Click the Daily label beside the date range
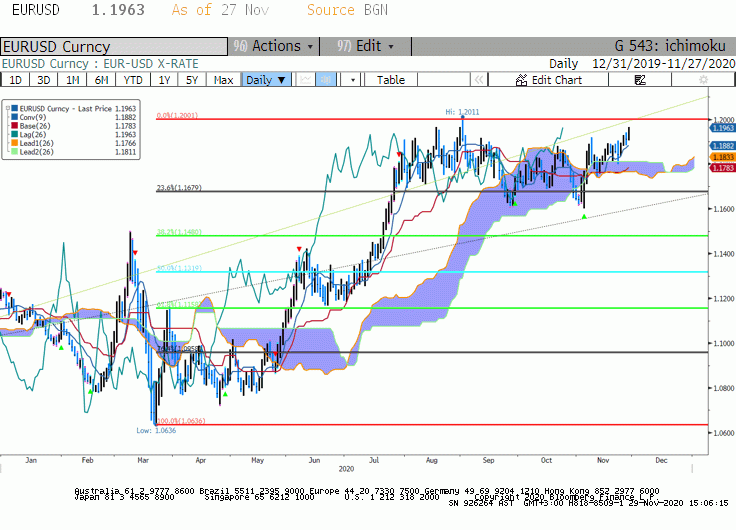 click(563, 63)
